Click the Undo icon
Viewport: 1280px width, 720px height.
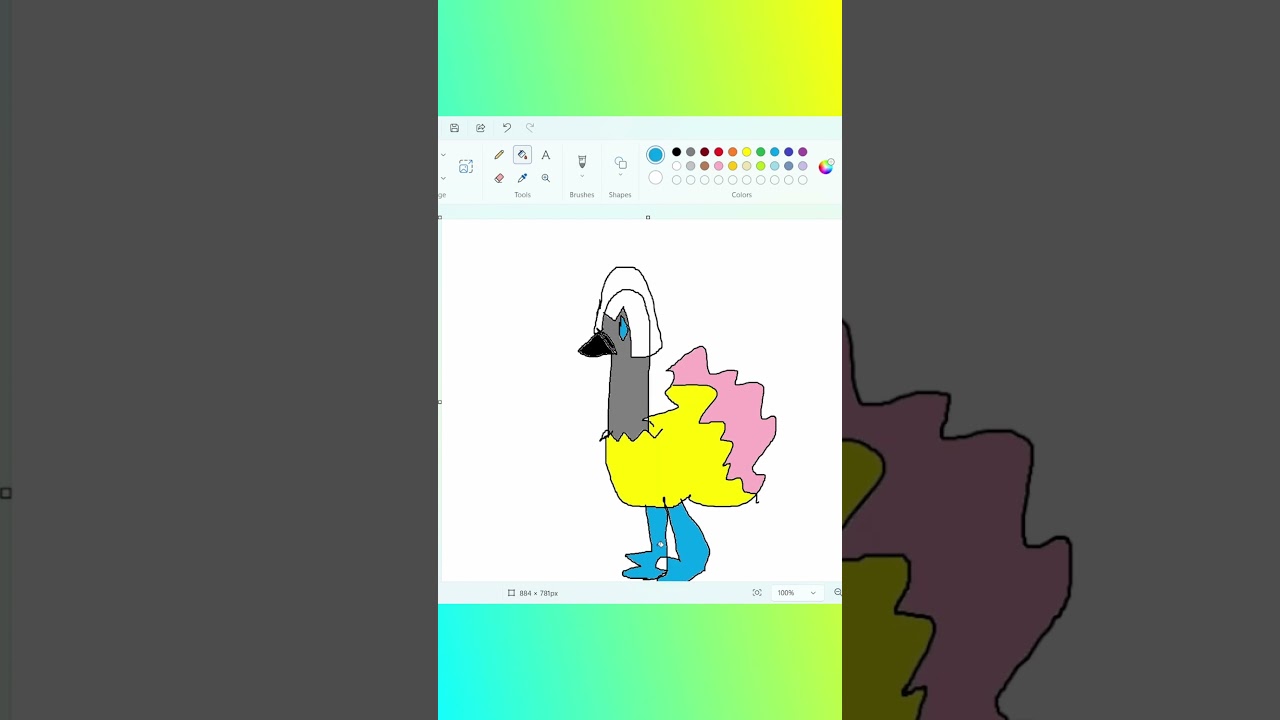click(x=506, y=128)
